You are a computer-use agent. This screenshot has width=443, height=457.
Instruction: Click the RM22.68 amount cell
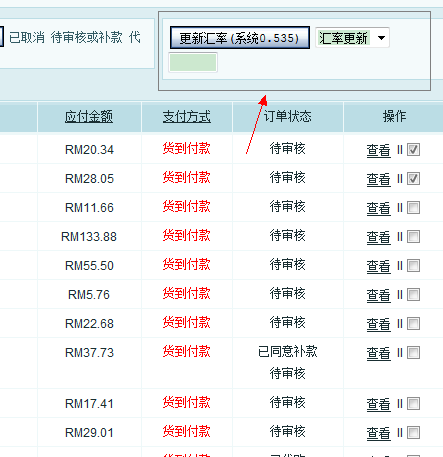pyautogui.click(x=89, y=324)
